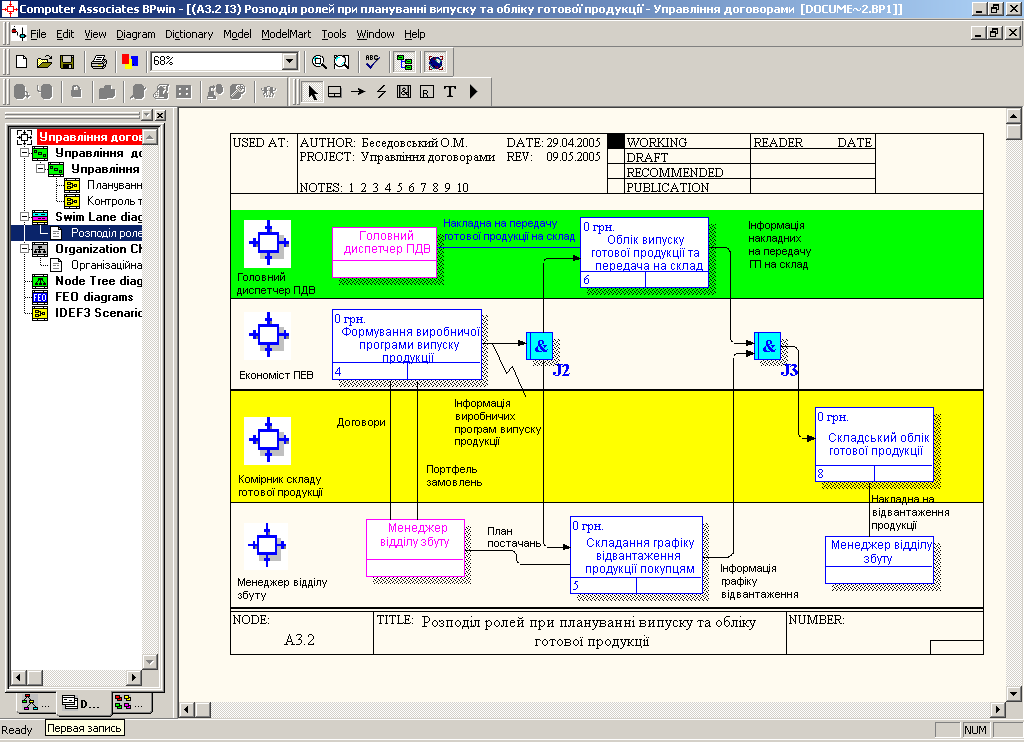1024x742 pixels.
Task: Select activity 4 Формування виробничої програми
Action: [x=407, y=344]
